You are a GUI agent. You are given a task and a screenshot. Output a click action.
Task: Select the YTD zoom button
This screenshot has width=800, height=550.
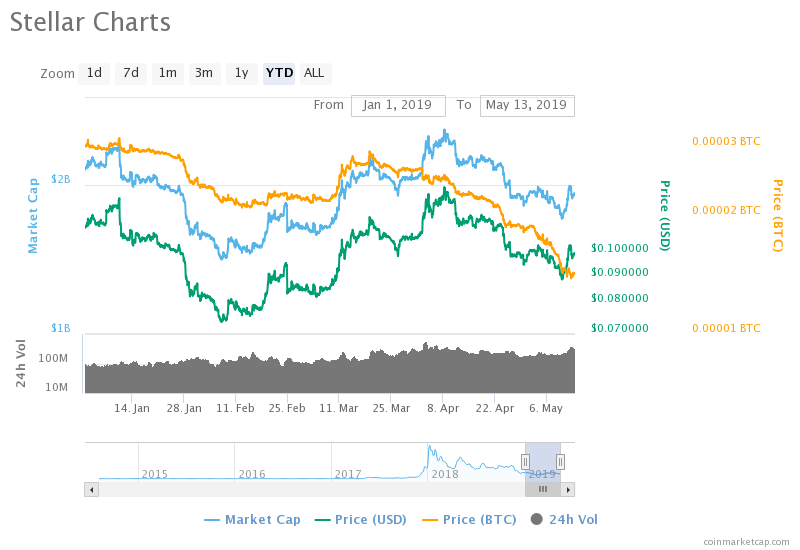click(279, 73)
